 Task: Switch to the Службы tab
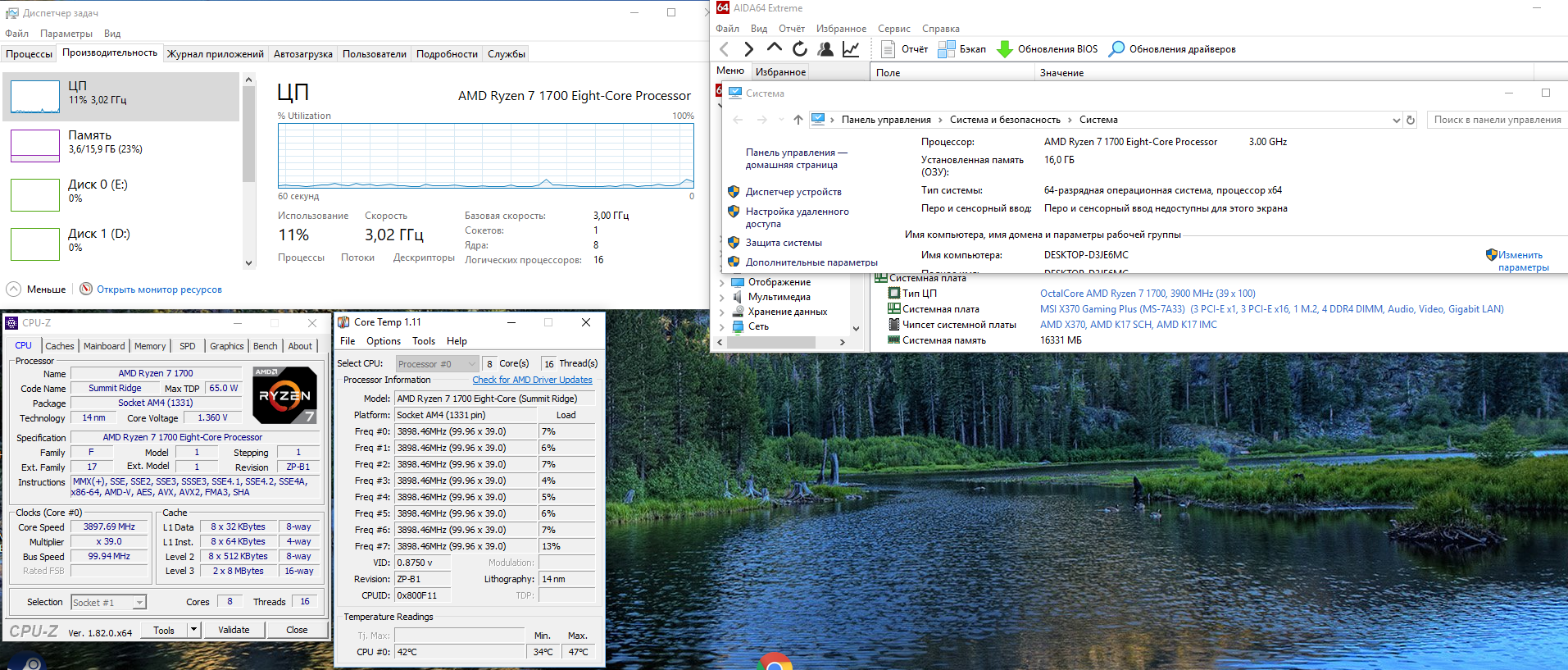507,54
